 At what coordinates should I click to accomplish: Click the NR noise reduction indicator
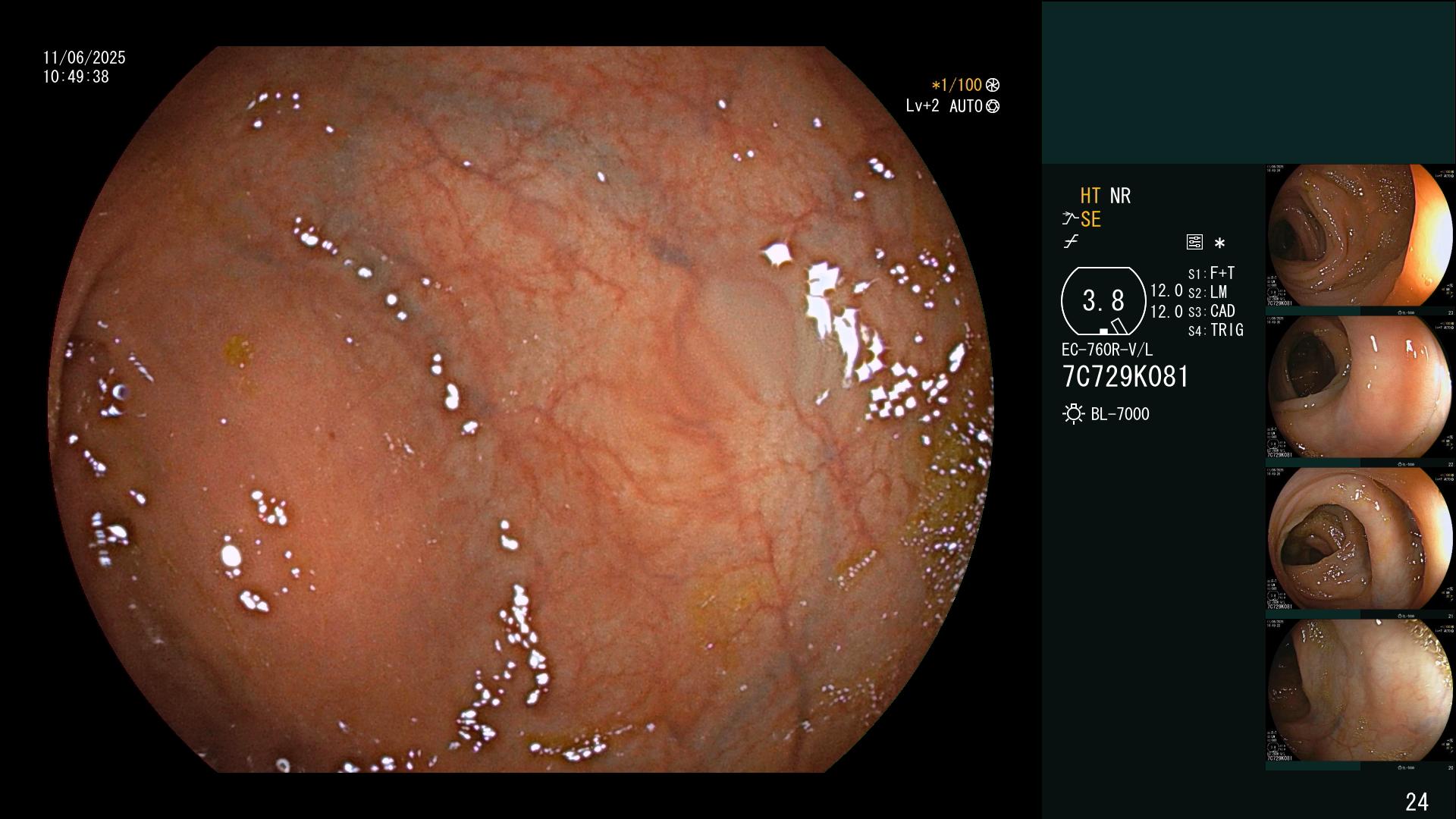1120,196
